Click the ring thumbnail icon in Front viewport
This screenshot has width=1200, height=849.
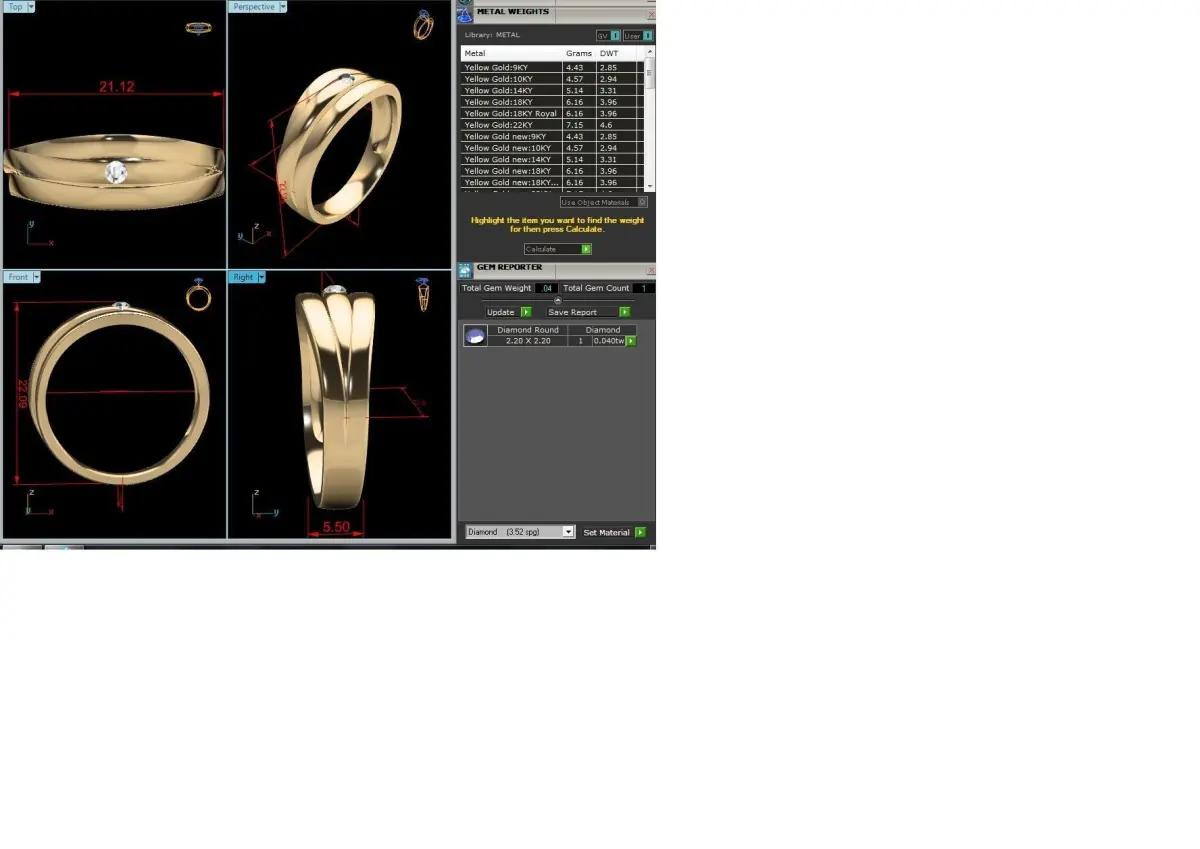(199, 295)
